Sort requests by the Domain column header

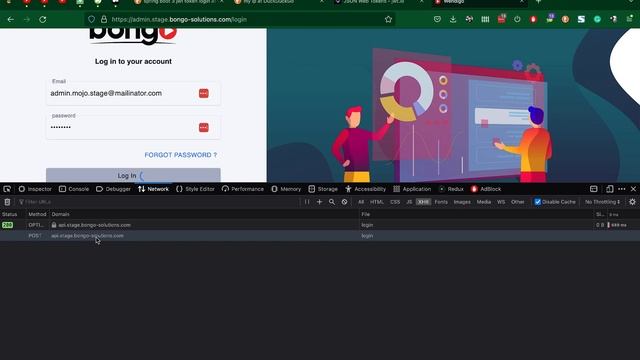204,214
